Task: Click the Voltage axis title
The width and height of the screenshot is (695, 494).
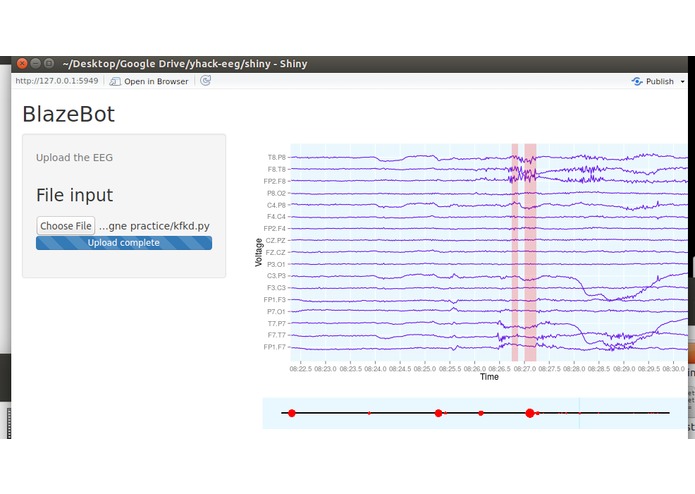Action: coord(258,252)
